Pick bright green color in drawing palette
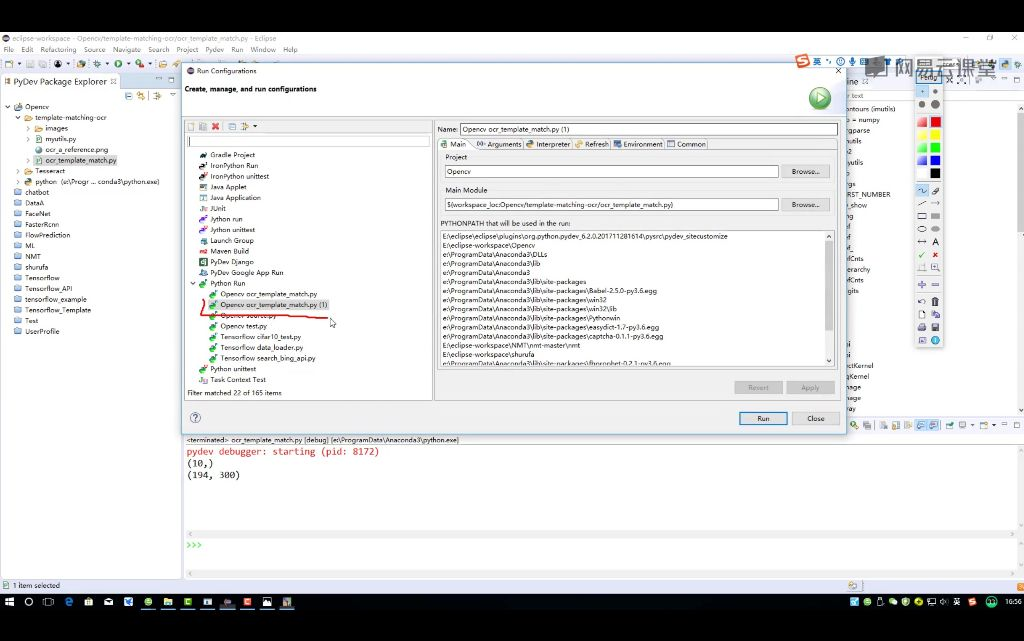Image resolution: width=1024 pixels, height=641 pixels. (935, 148)
